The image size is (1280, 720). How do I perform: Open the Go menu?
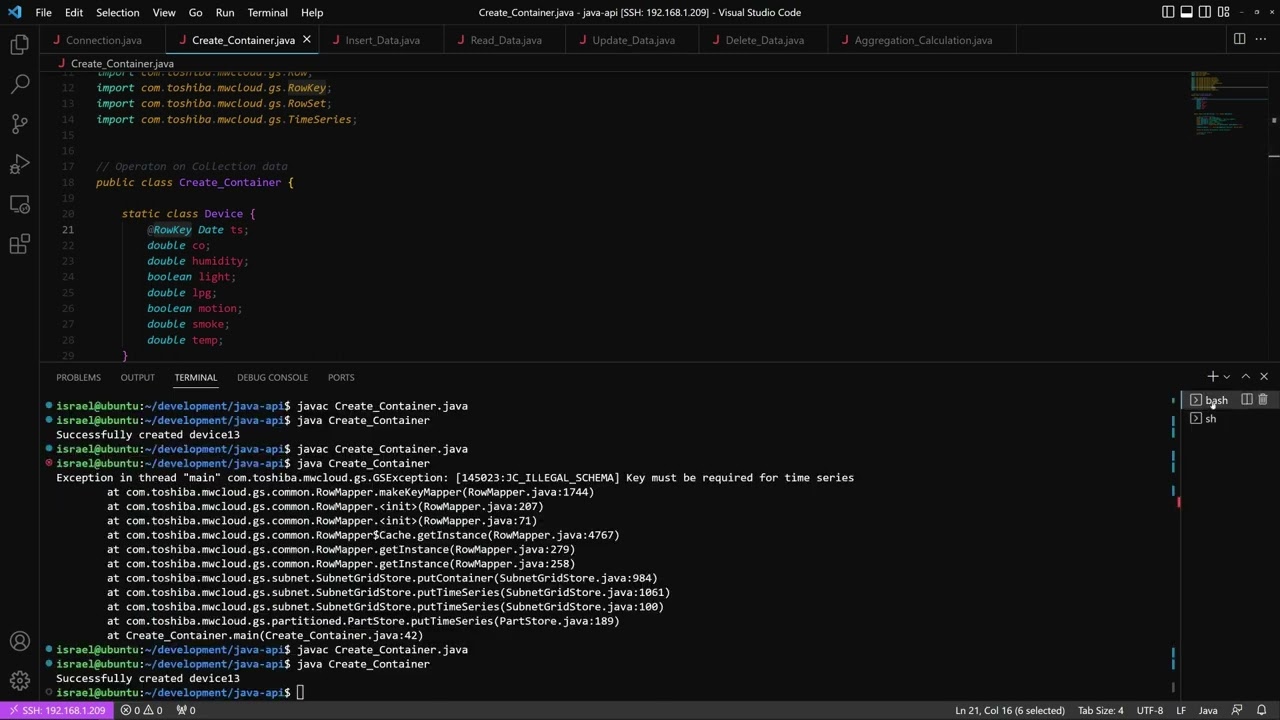195,12
